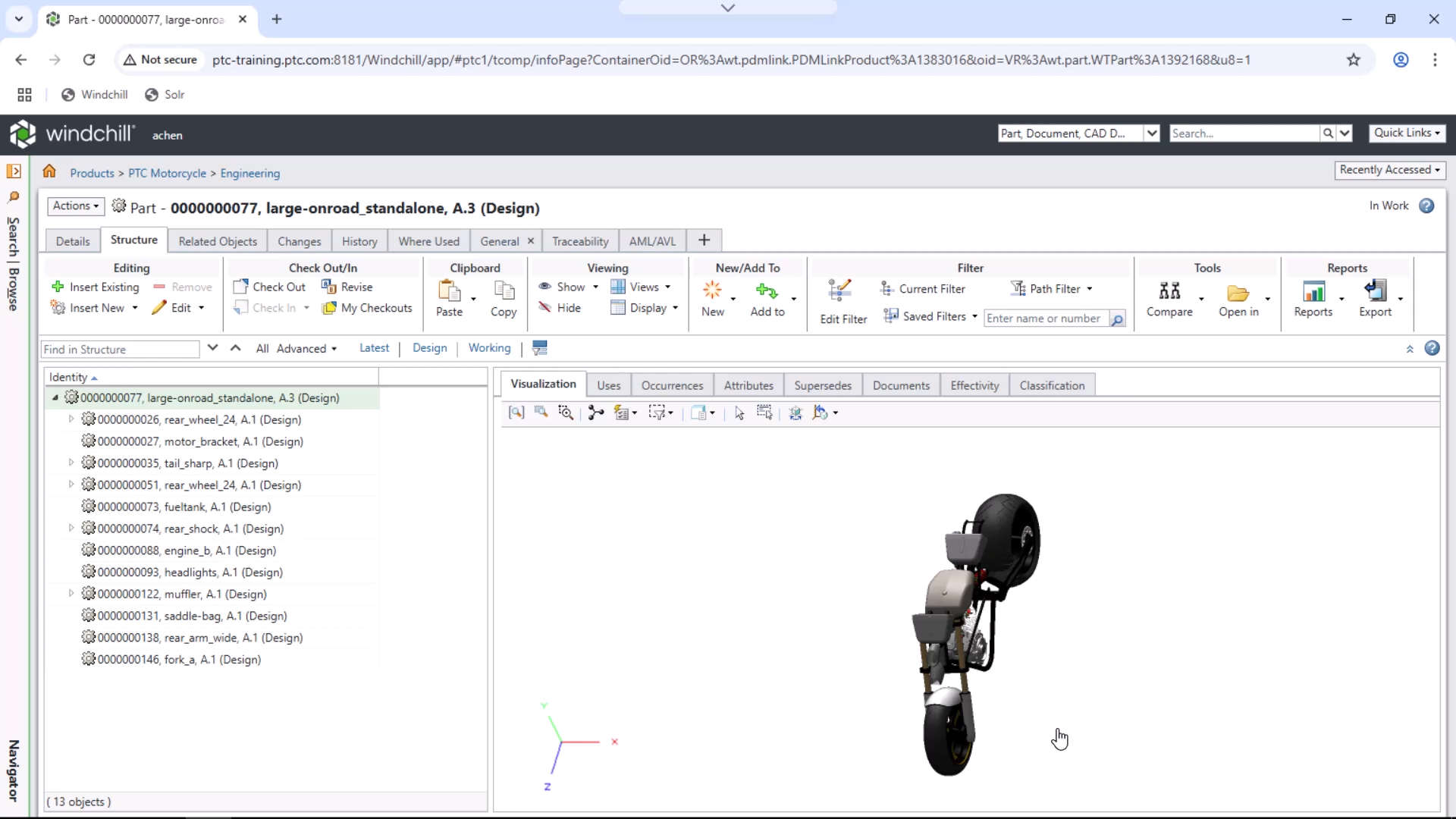Click the box selection list icon
Image resolution: width=1456 pixels, height=819 pixels.
point(764,413)
